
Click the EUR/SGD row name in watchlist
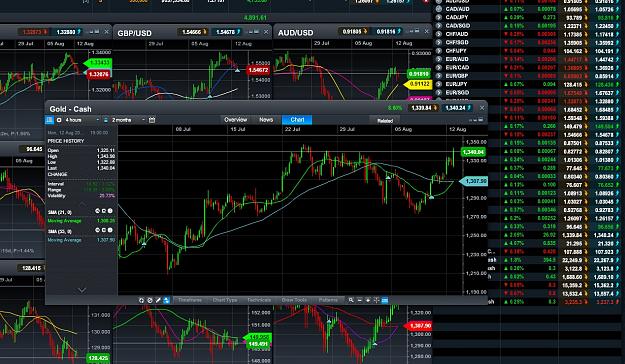tap(457, 92)
